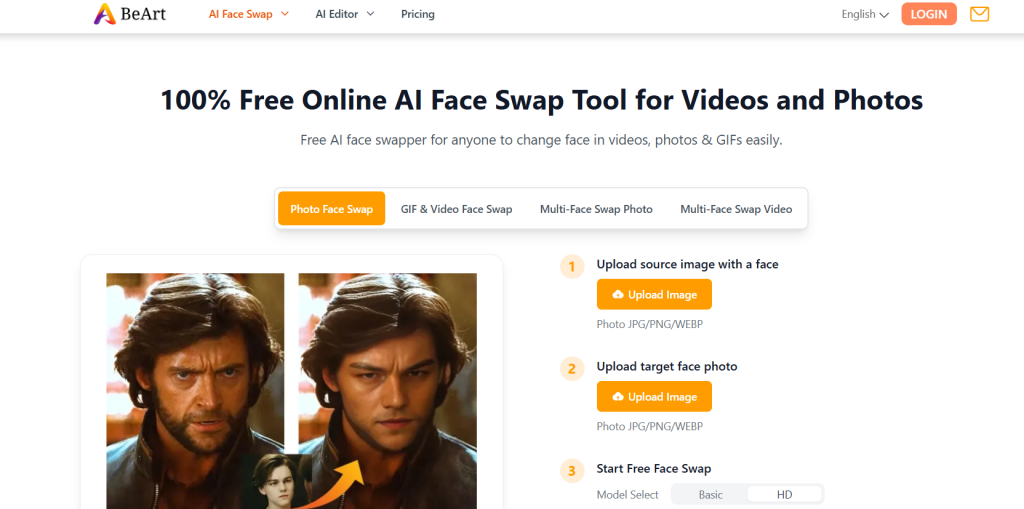Expand the AI Editor menu
The width and height of the screenshot is (1024, 509).
click(344, 14)
